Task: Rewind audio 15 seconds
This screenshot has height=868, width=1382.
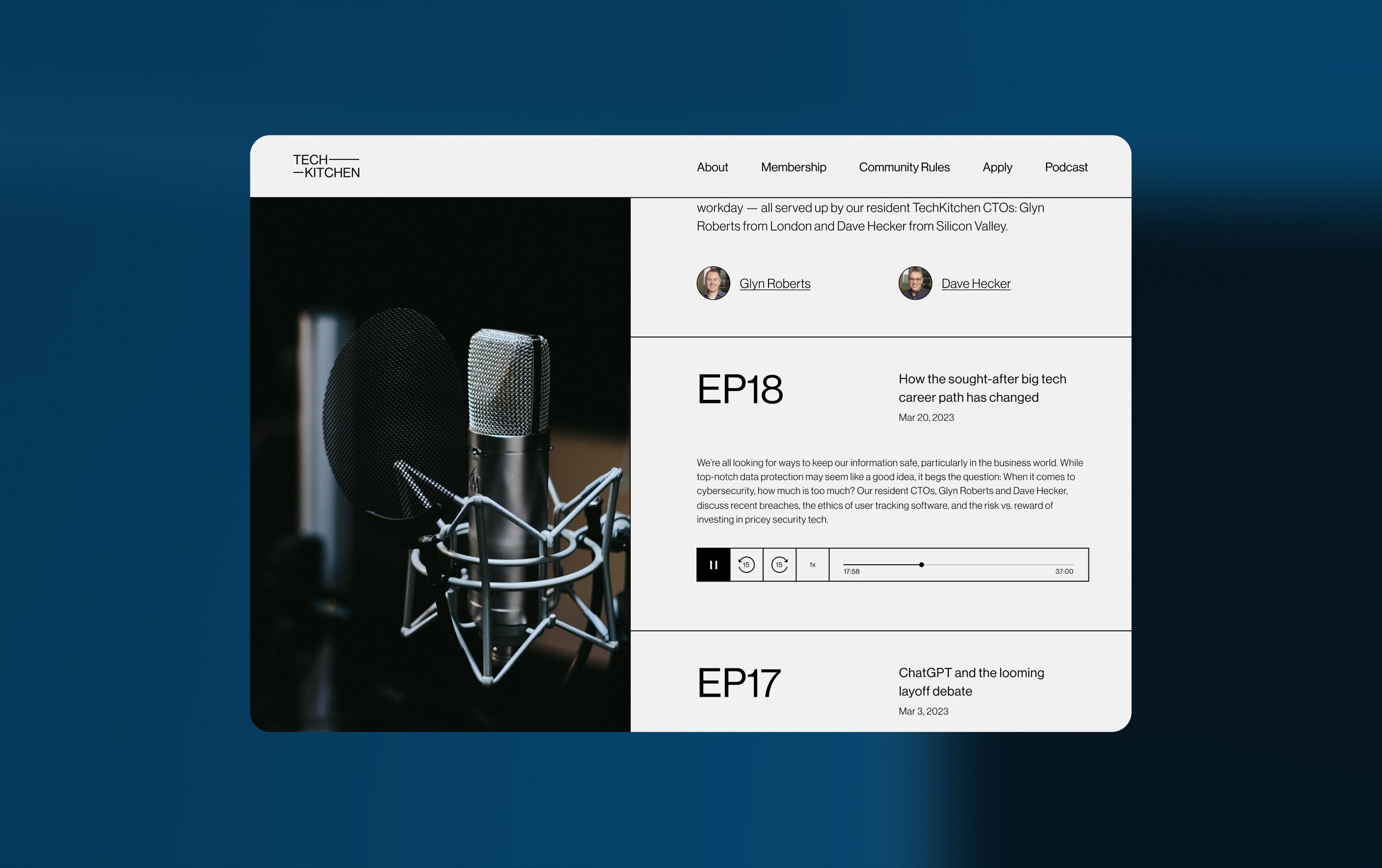Action: pyautogui.click(x=746, y=565)
